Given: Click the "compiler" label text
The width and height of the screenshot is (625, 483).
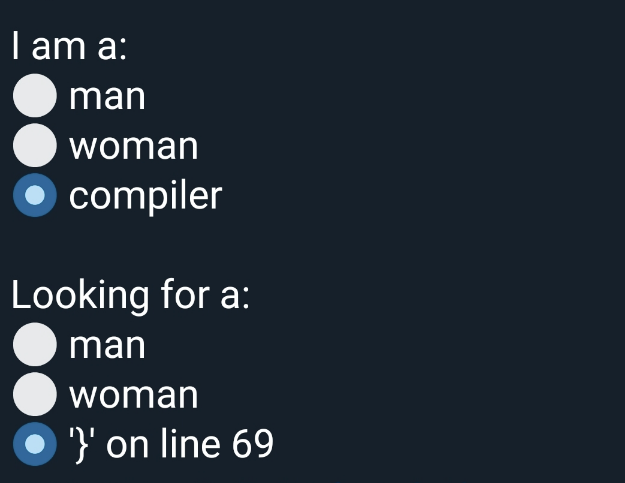Looking at the screenshot, I should [146, 196].
